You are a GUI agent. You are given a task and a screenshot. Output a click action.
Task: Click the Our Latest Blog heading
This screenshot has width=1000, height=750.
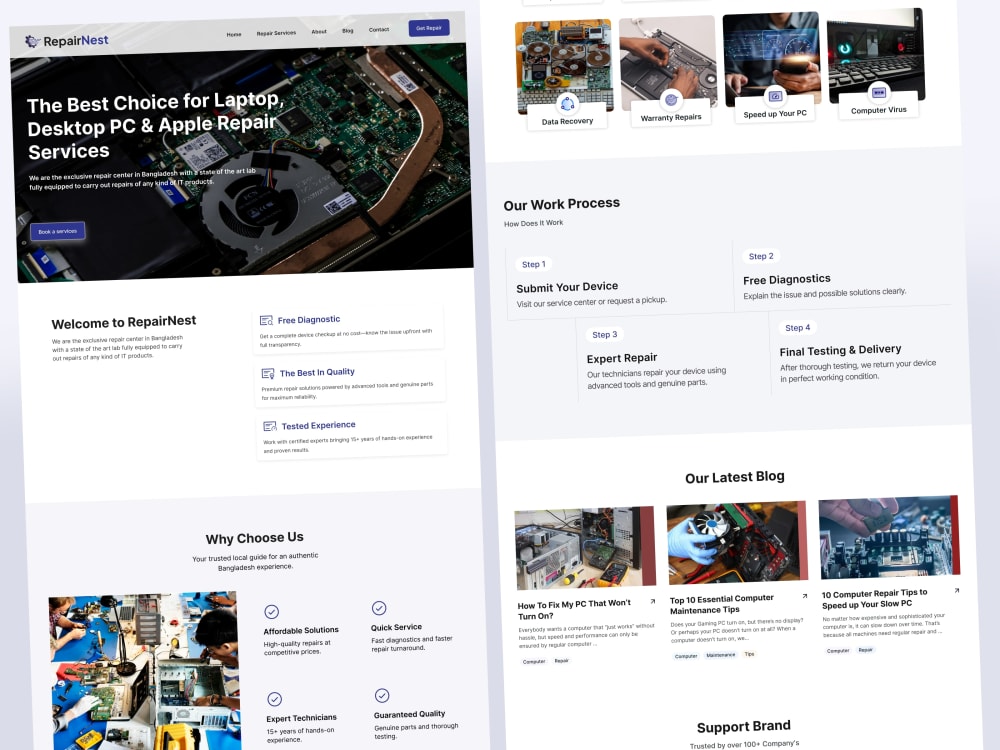(735, 477)
